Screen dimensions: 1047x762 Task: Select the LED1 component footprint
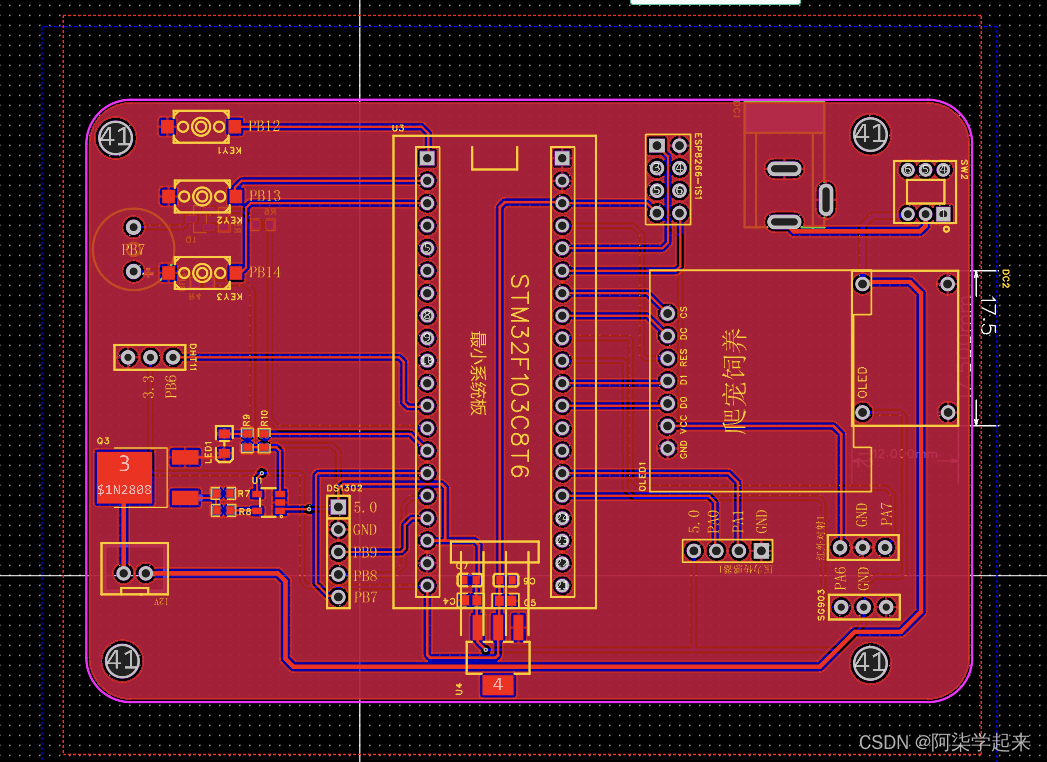pos(224,444)
